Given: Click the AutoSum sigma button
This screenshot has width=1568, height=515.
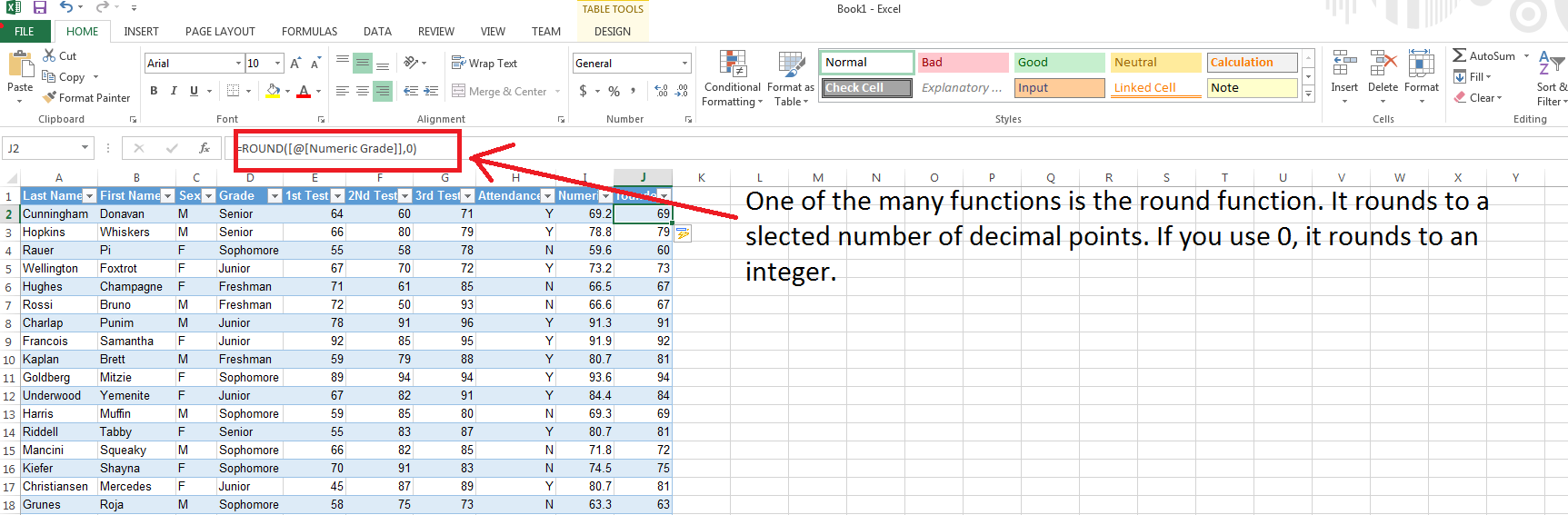Looking at the screenshot, I should [1483, 55].
